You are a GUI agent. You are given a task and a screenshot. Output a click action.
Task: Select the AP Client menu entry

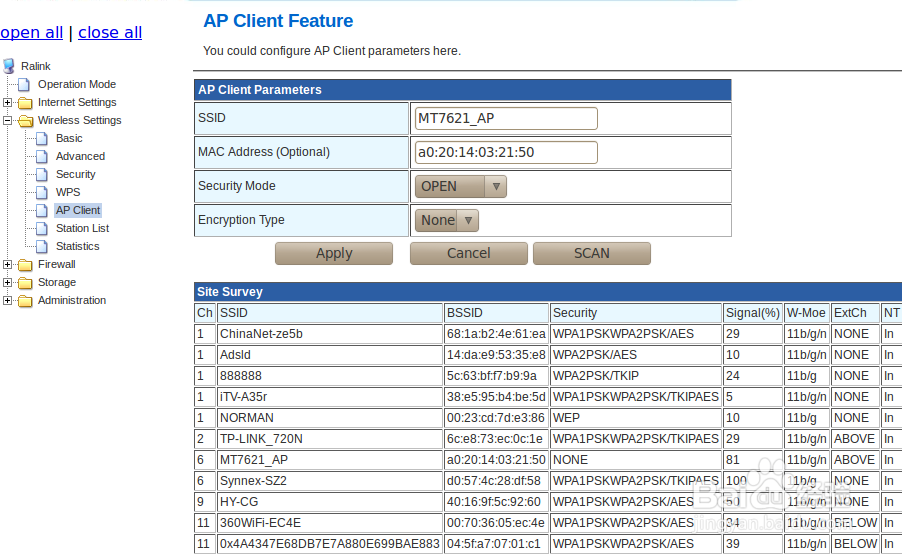tap(78, 210)
